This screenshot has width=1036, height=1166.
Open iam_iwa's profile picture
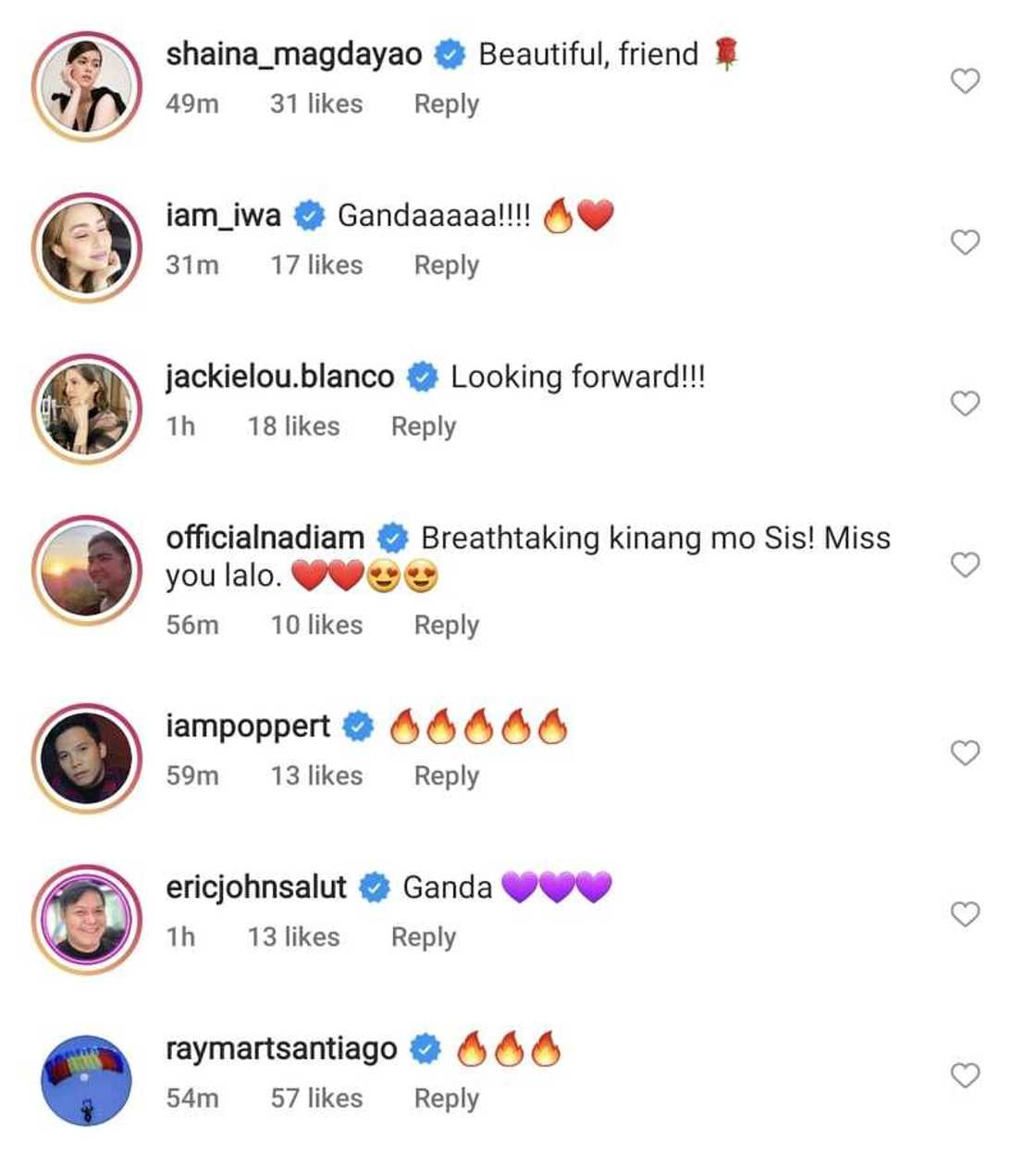coord(87,247)
